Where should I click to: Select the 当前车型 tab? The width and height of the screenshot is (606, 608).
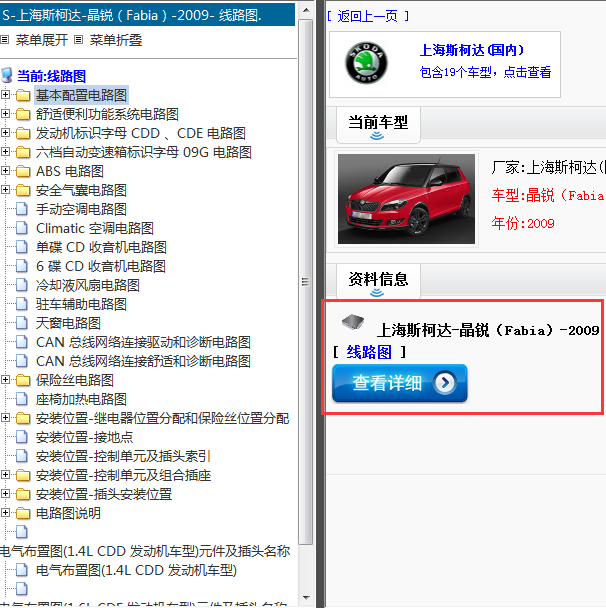(x=378, y=124)
